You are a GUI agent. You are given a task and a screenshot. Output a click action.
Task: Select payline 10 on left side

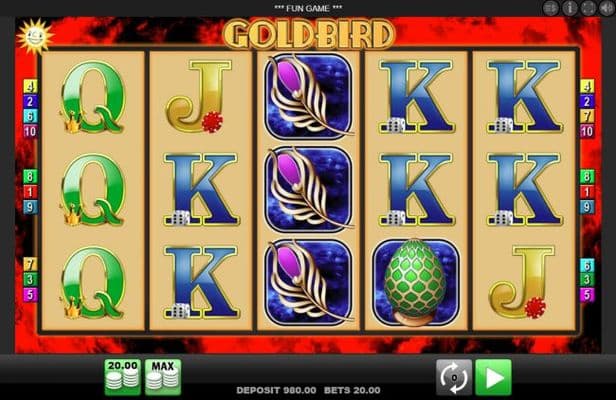[30, 131]
